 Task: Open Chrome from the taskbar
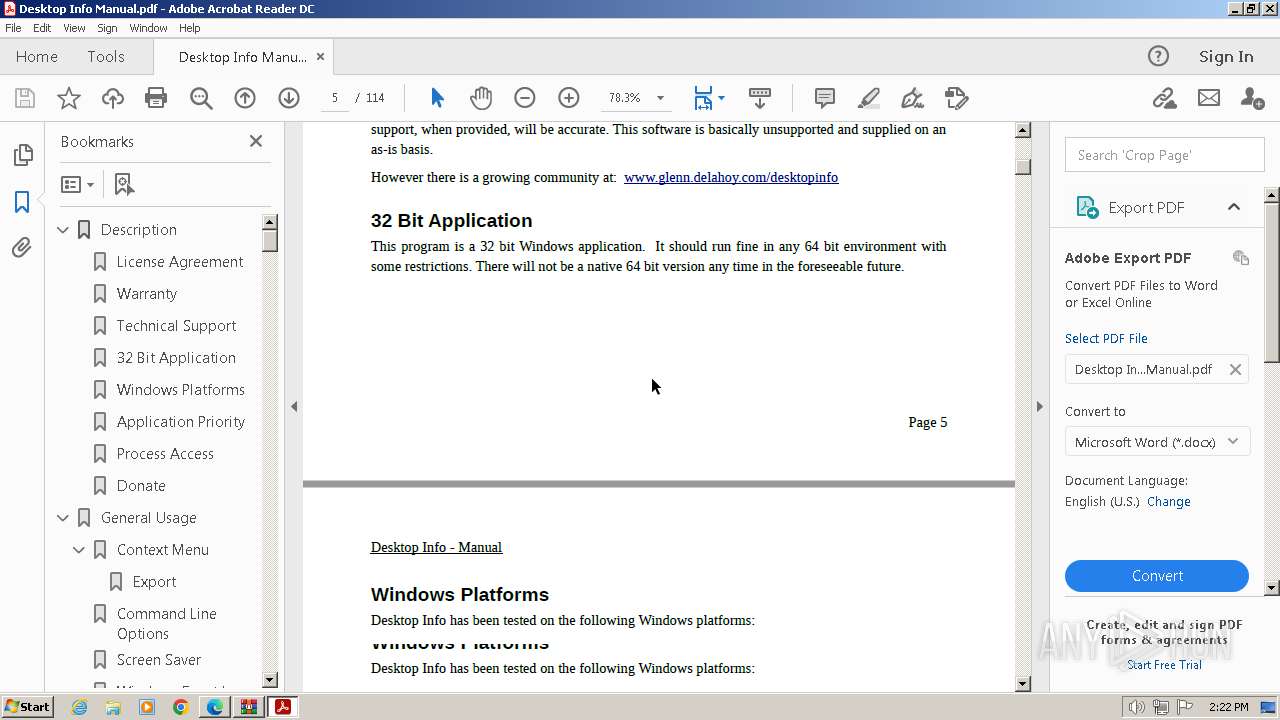point(181,707)
